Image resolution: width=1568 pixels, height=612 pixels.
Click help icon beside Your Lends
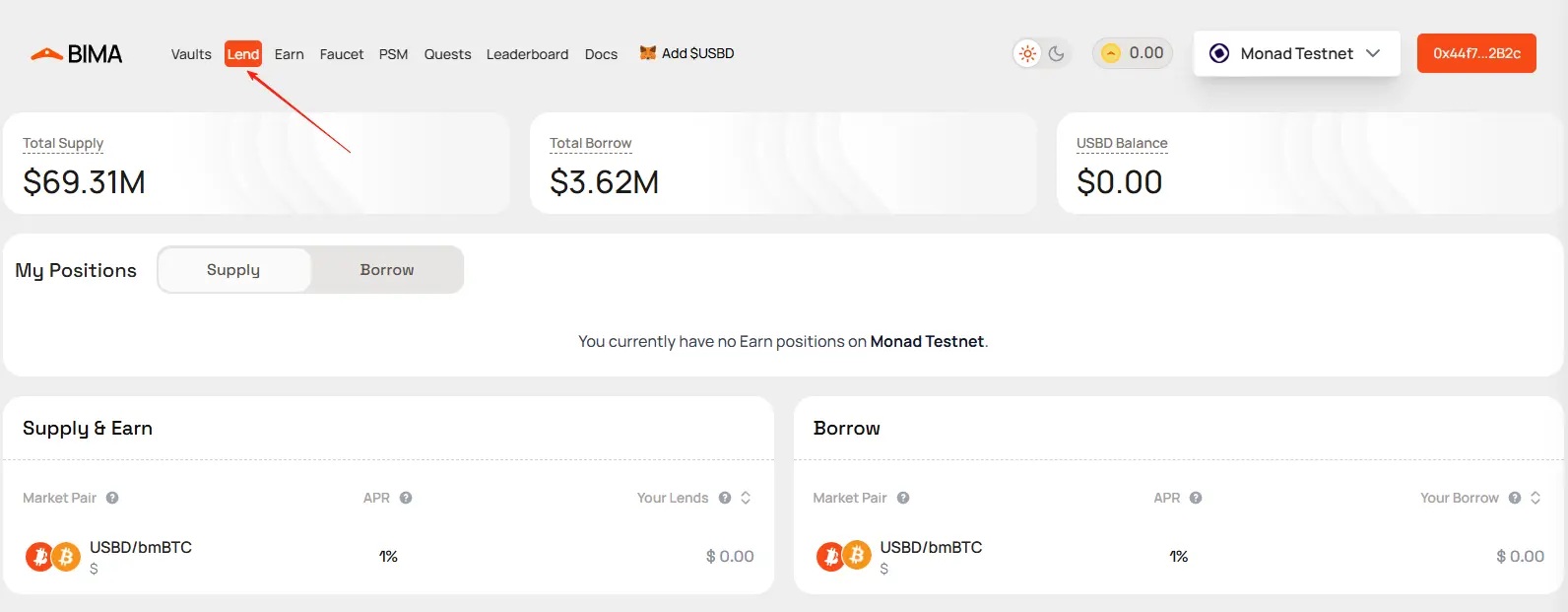point(725,498)
